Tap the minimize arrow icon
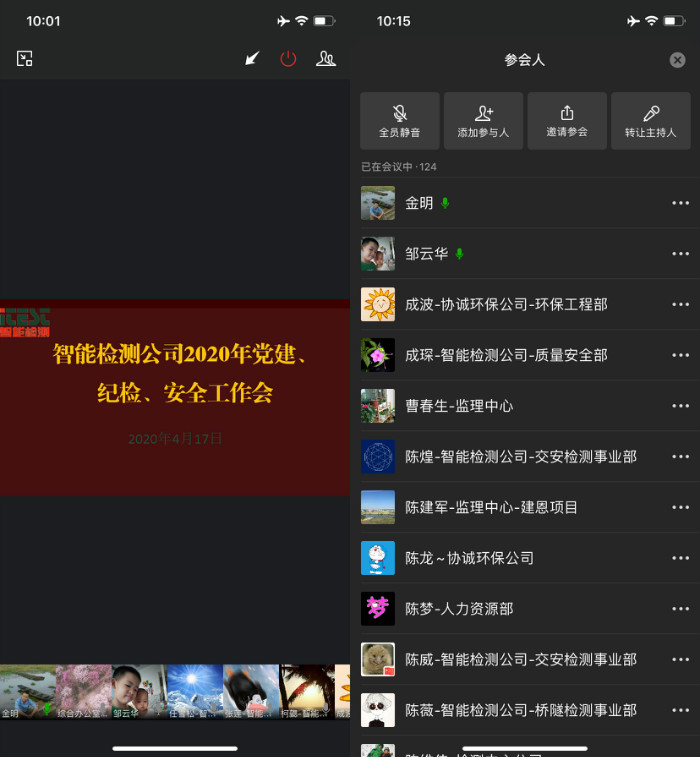Viewport: 700px width, 757px height. coord(252,59)
